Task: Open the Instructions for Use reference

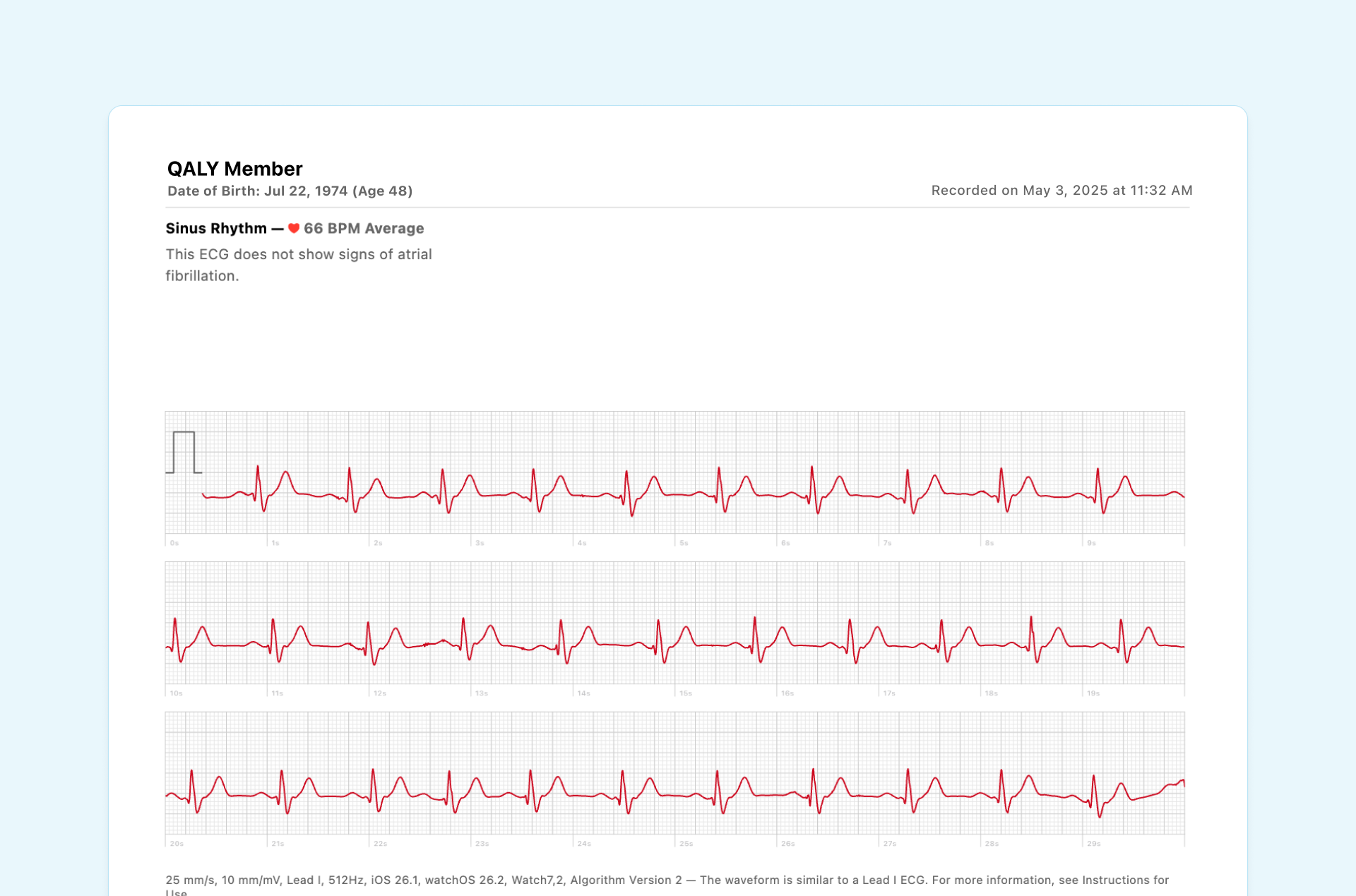Action: click(1126, 880)
